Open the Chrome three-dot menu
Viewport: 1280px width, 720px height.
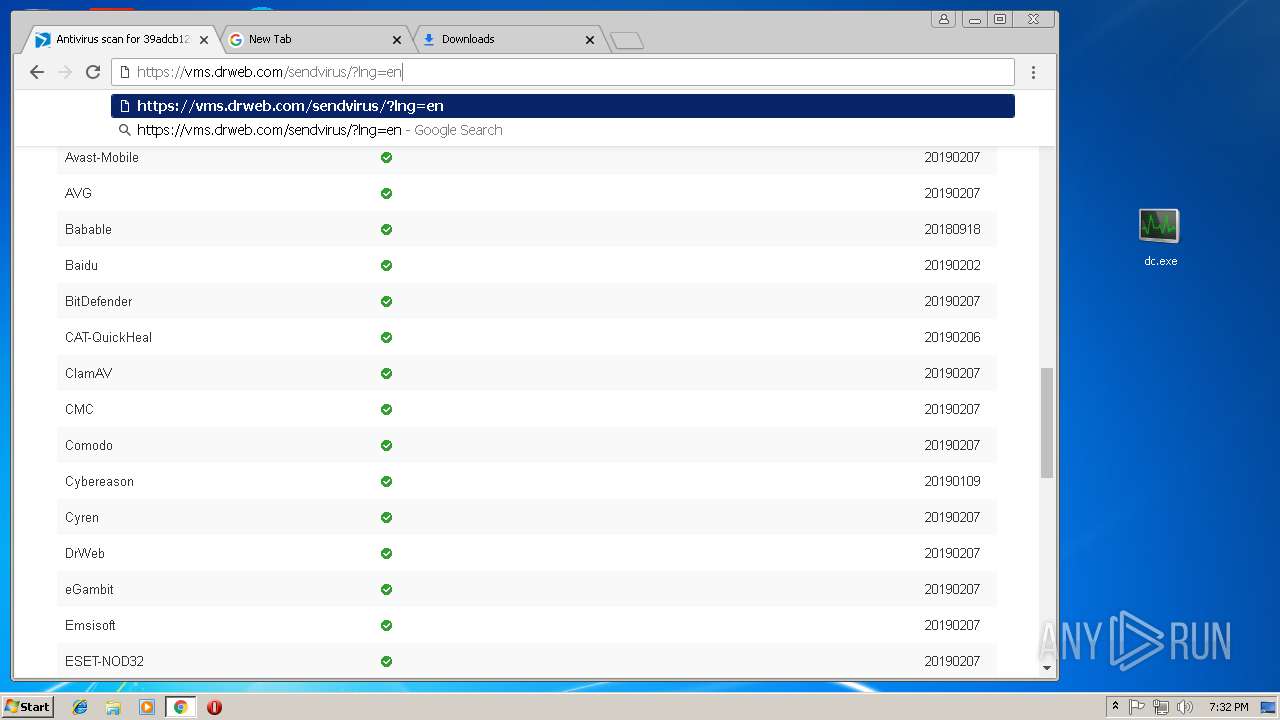[1033, 72]
